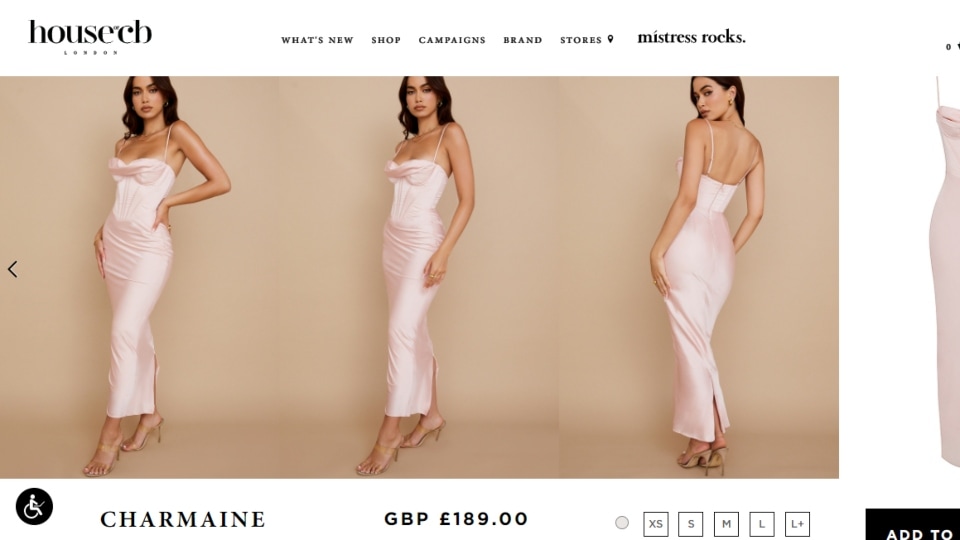Image resolution: width=960 pixels, height=540 pixels.
Task: Open the Shop menu
Action: pos(386,40)
